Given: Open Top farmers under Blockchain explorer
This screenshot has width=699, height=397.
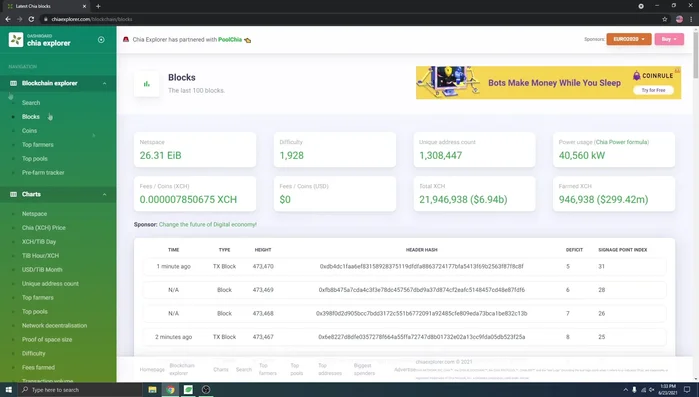Looking at the screenshot, I should pyautogui.click(x=37, y=144).
